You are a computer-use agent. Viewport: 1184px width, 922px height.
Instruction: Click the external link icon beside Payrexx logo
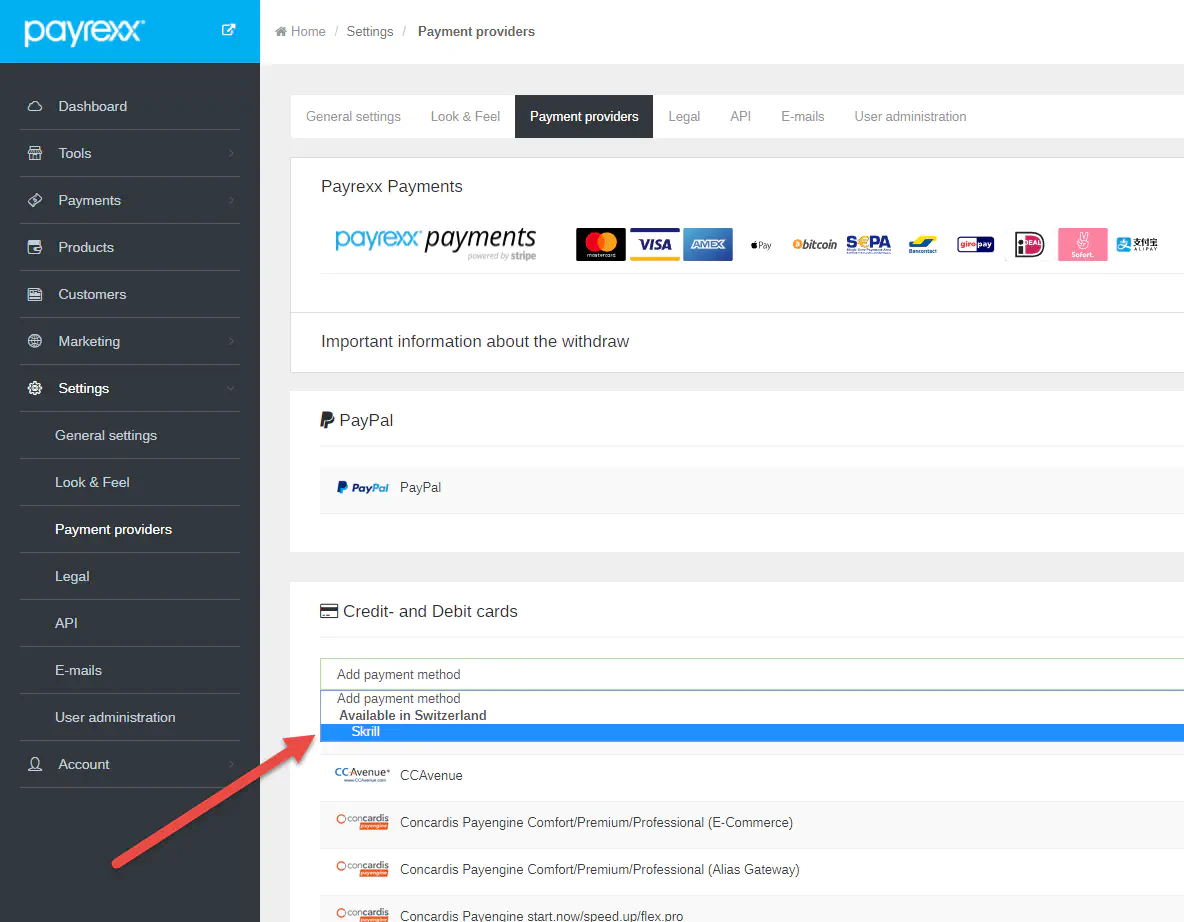point(228,30)
